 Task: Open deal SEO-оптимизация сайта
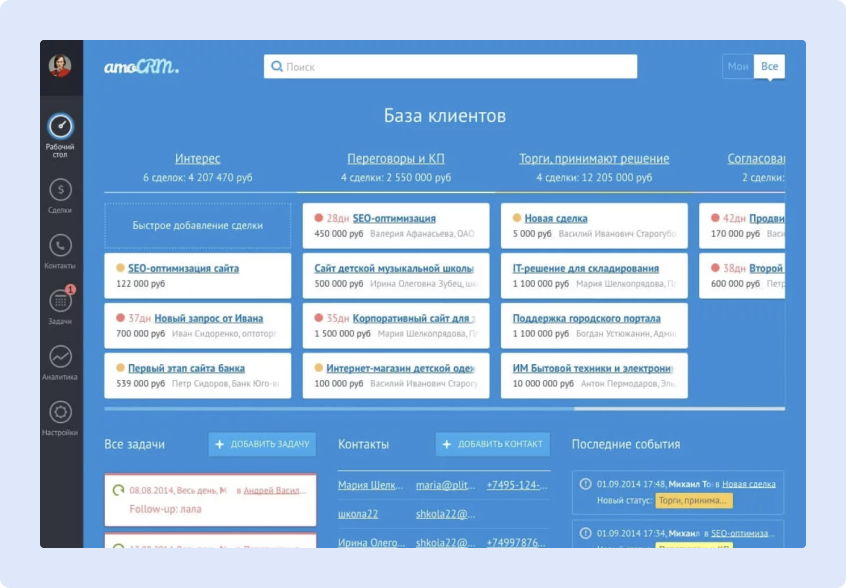[x=183, y=268]
